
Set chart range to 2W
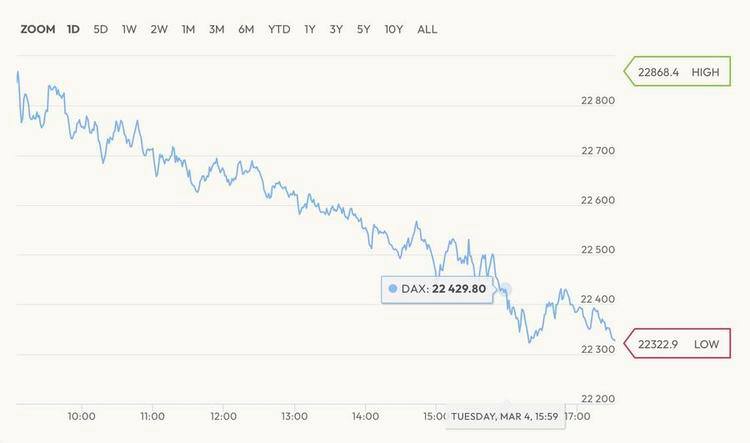(x=159, y=29)
